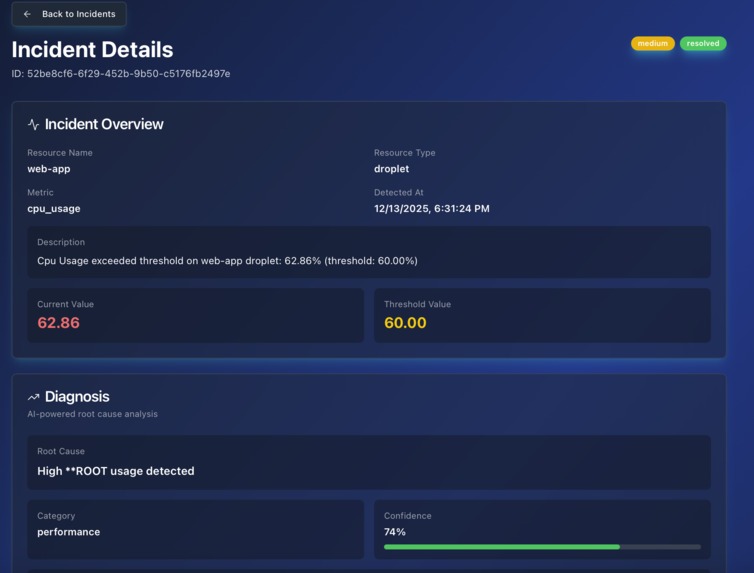The width and height of the screenshot is (754, 573).
Task: Click the confidence value 74%
Action: [395, 532]
